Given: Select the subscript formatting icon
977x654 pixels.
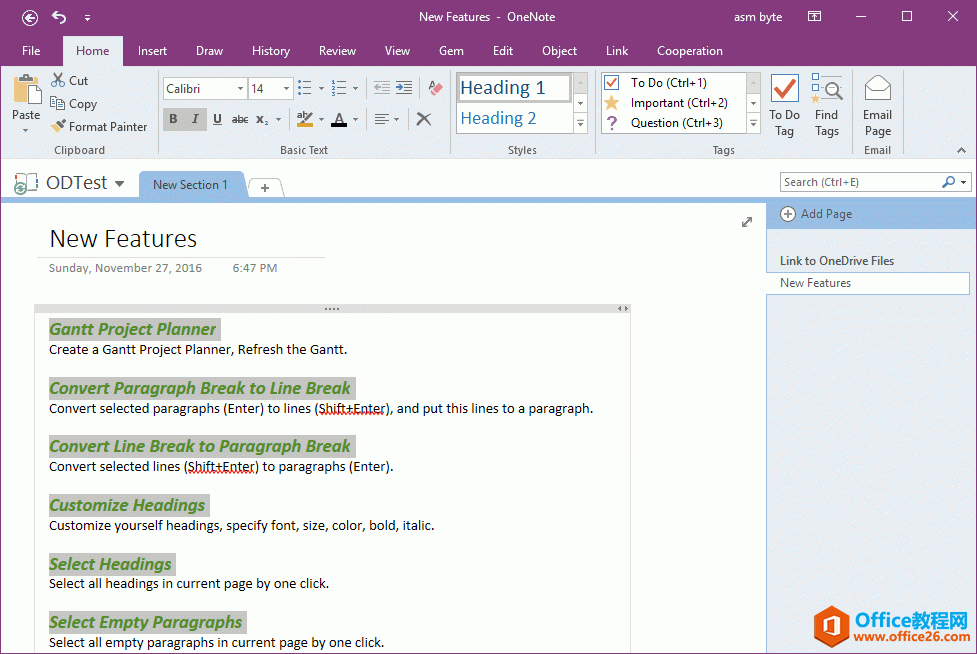Looking at the screenshot, I should pos(261,119).
